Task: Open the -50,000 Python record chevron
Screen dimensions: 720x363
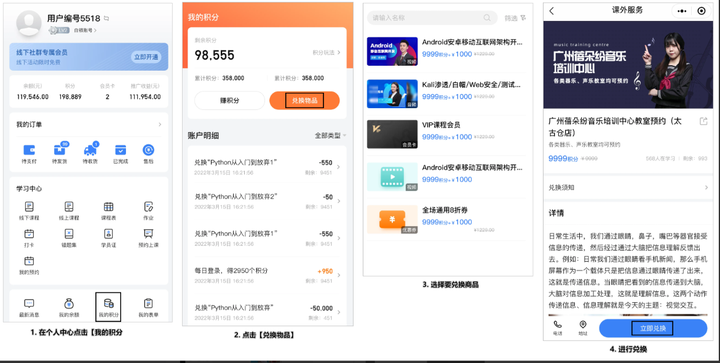Action: tap(338, 312)
